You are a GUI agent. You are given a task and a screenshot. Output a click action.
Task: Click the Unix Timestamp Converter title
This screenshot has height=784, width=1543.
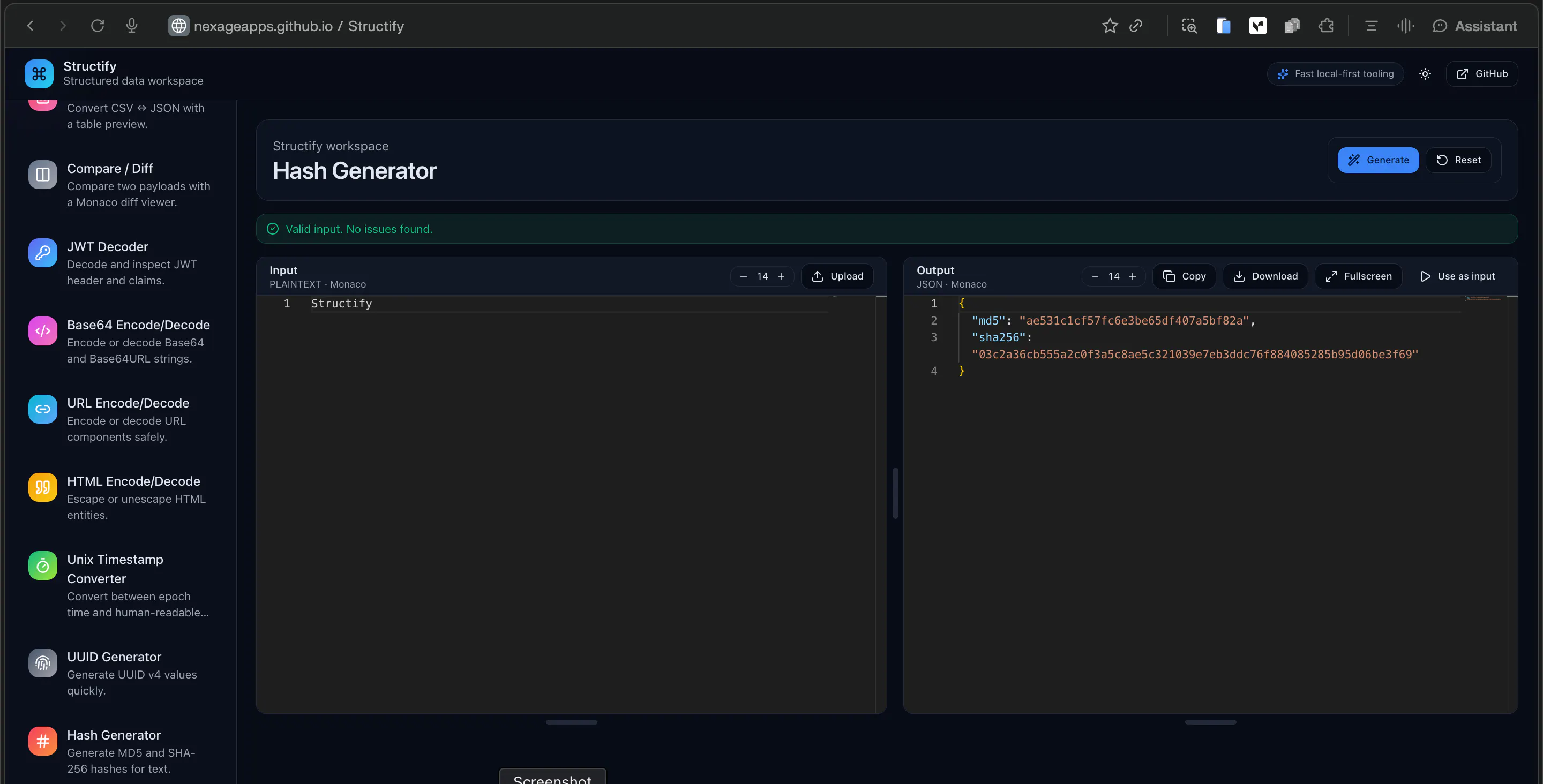coord(115,569)
